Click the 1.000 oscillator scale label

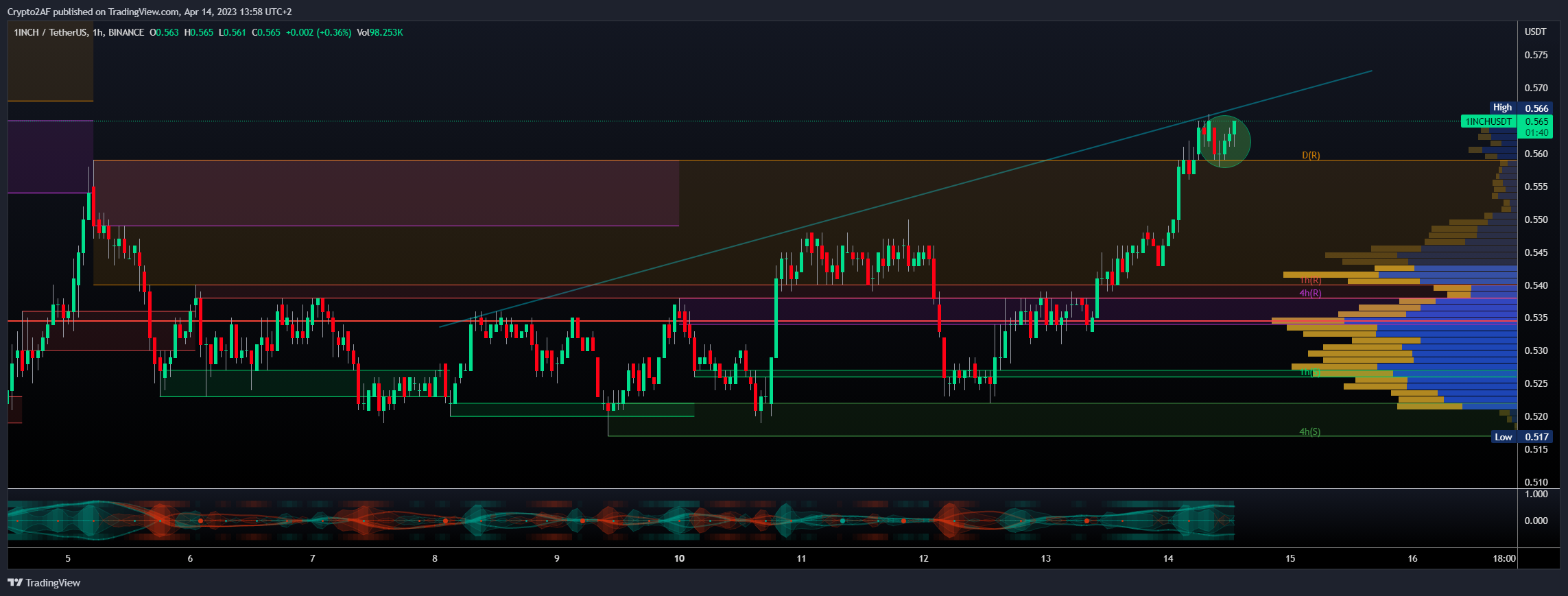(x=1536, y=494)
